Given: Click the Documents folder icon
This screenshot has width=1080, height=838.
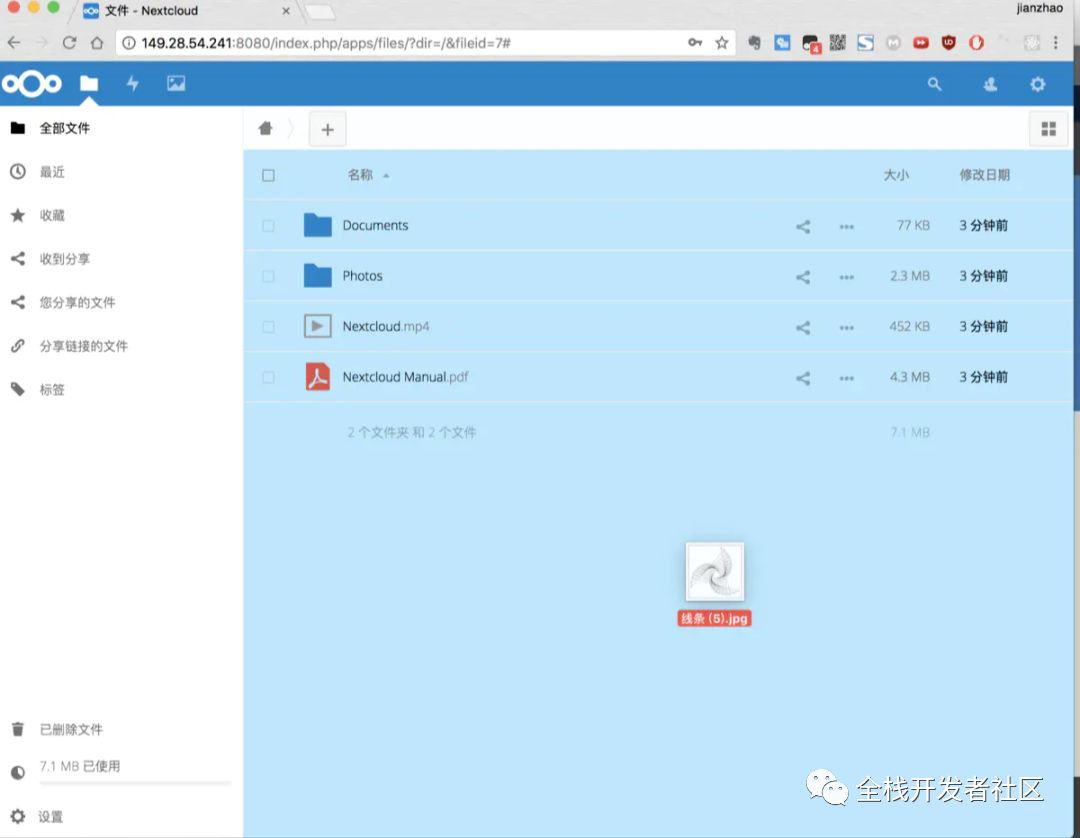Looking at the screenshot, I should coord(318,225).
